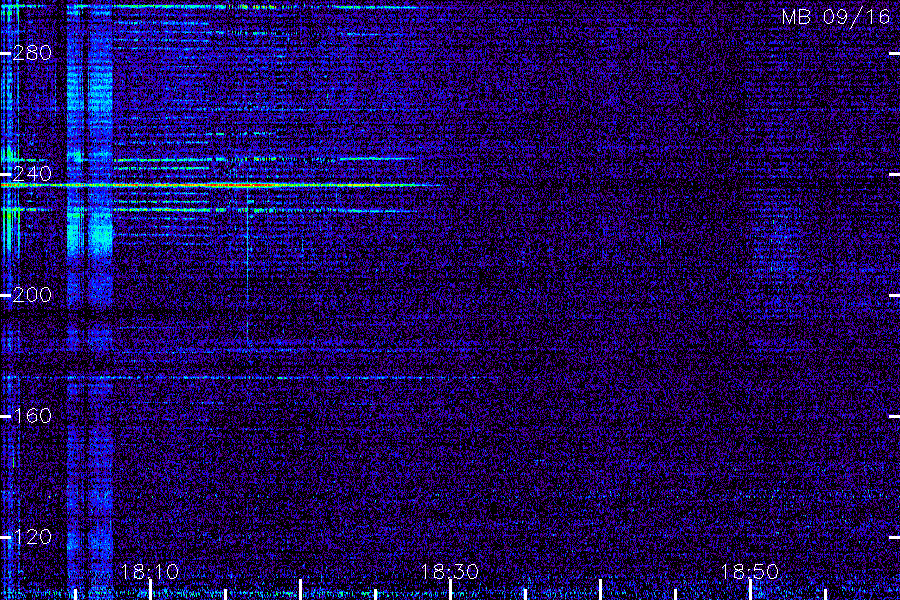Click the 280 frequency axis label
The height and width of the screenshot is (600, 900).
click(x=32, y=53)
